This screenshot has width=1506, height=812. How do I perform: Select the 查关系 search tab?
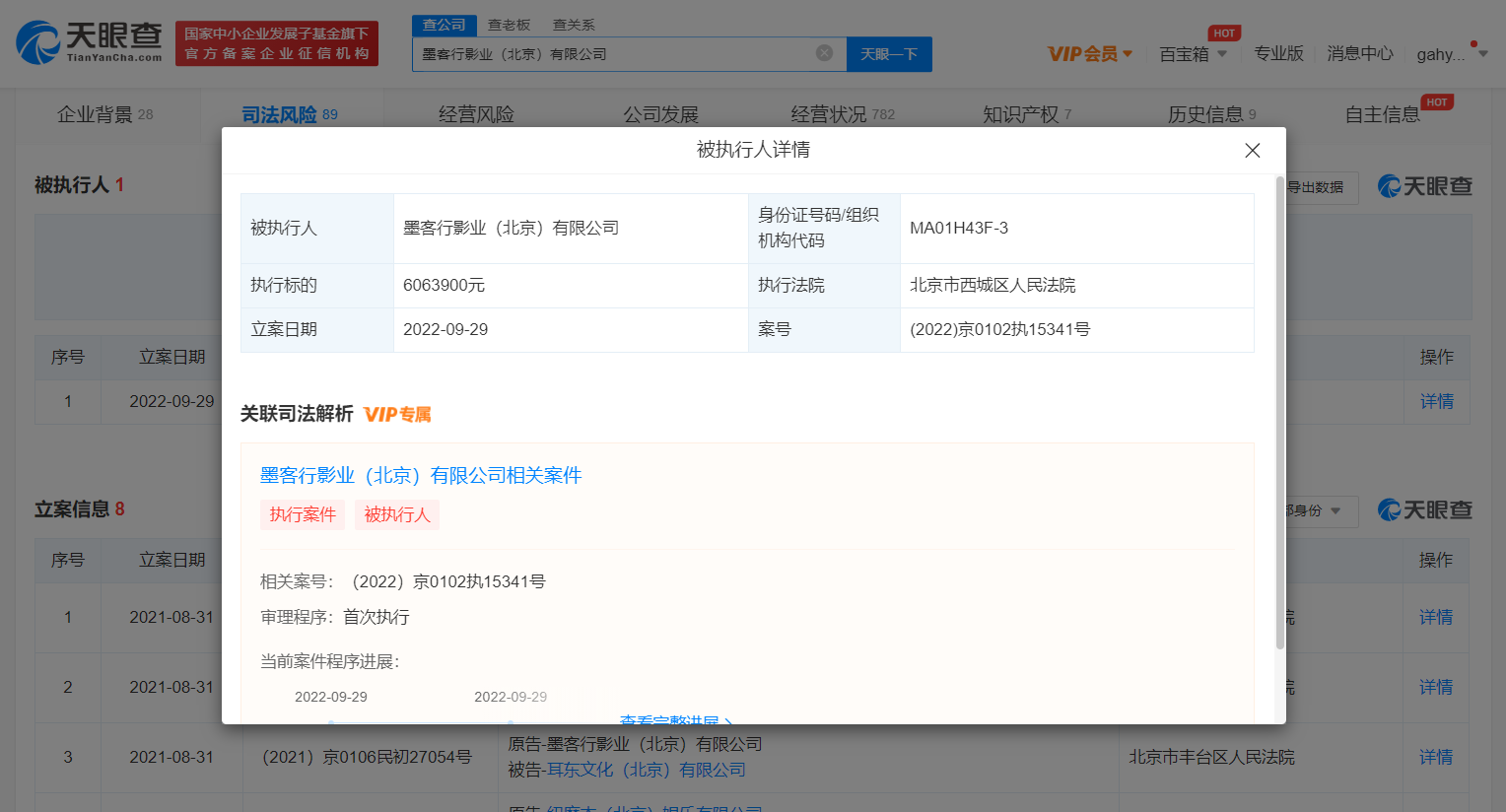574,25
